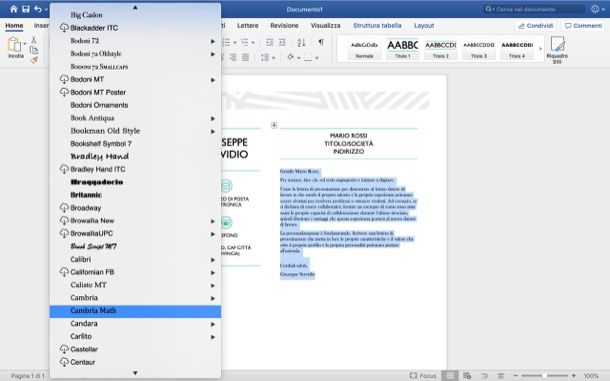Screen dimensions: 610x381
Task: Apply the Normale style
Action: (x=364, y=49)
